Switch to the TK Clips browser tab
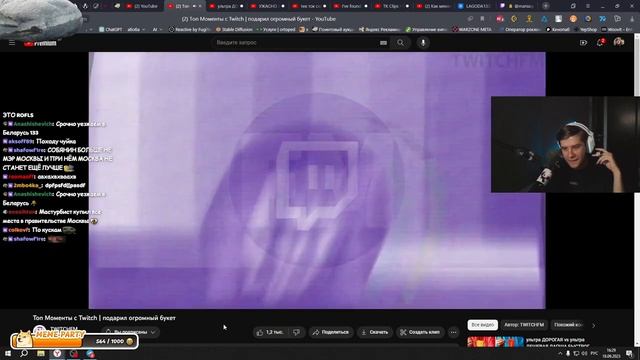The height and width of the screenshot is (360, 640). (x=391, y=6)
